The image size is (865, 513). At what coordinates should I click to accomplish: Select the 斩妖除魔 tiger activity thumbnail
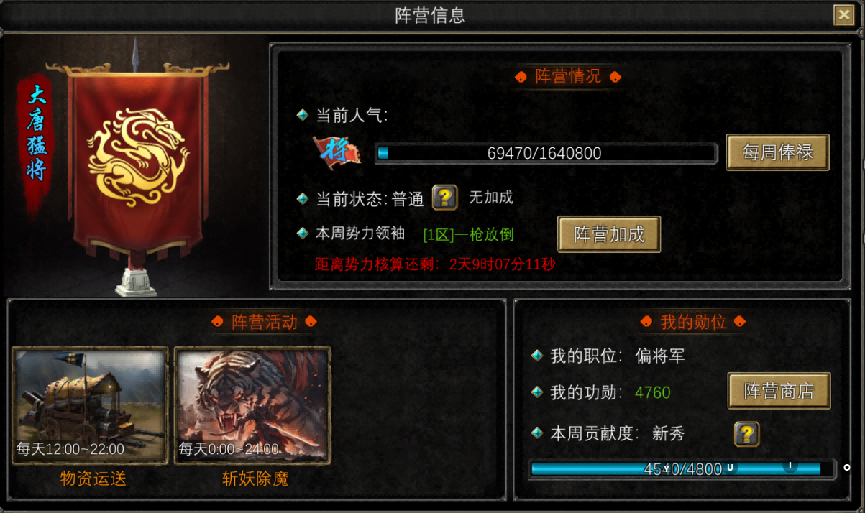click(x=253, y=405)
